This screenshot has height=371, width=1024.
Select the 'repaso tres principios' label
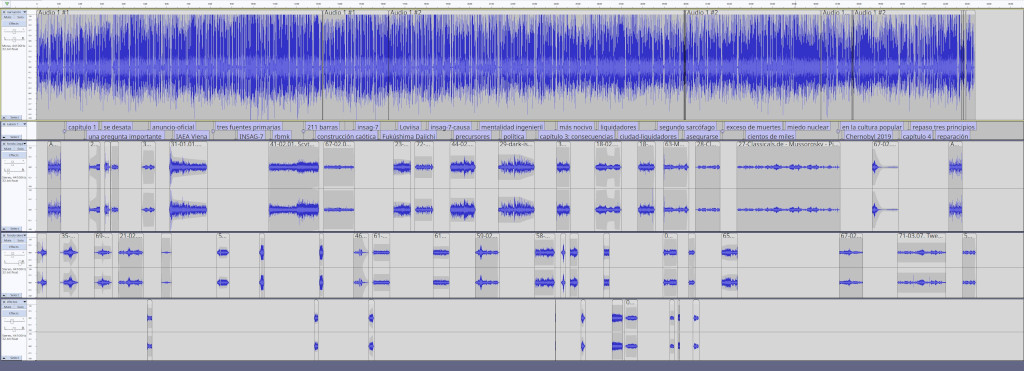(x=943, y=127)
